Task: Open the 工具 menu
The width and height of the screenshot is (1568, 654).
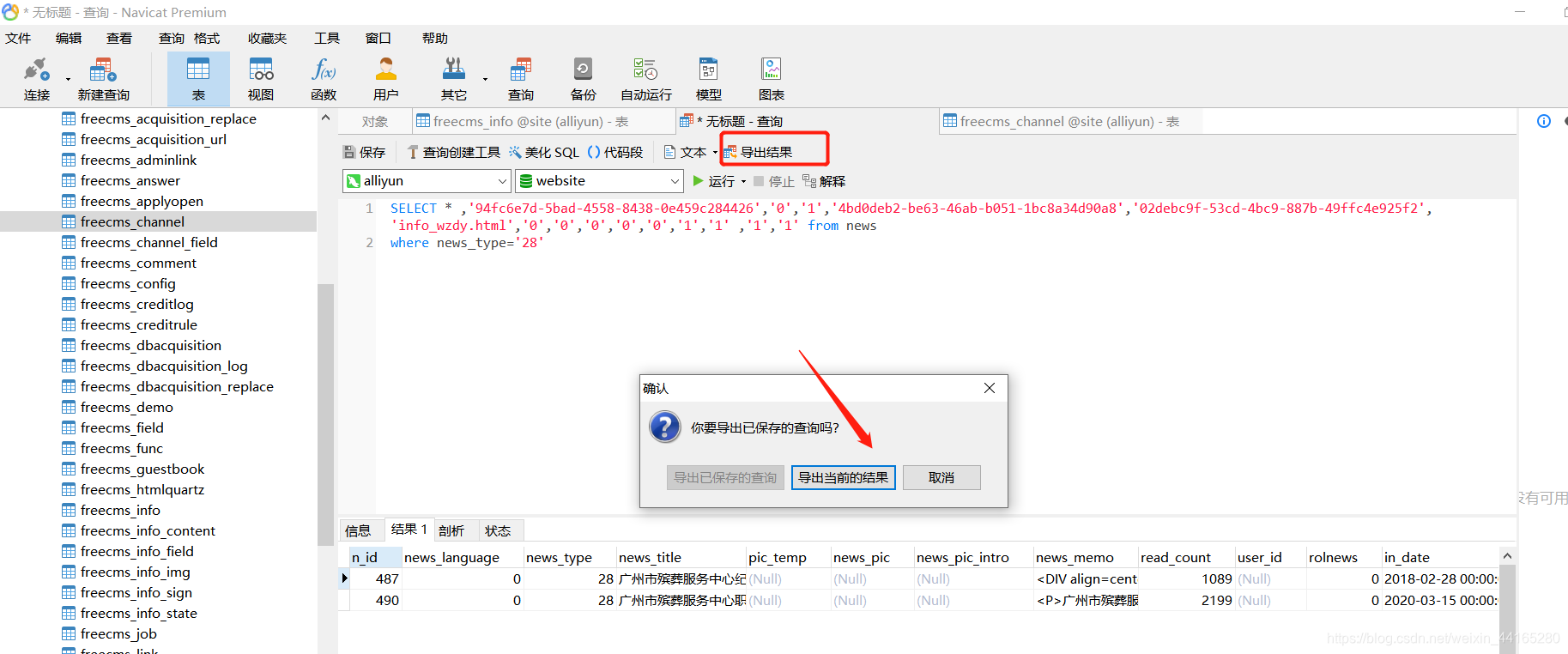Action: click(x=327, y=39)
